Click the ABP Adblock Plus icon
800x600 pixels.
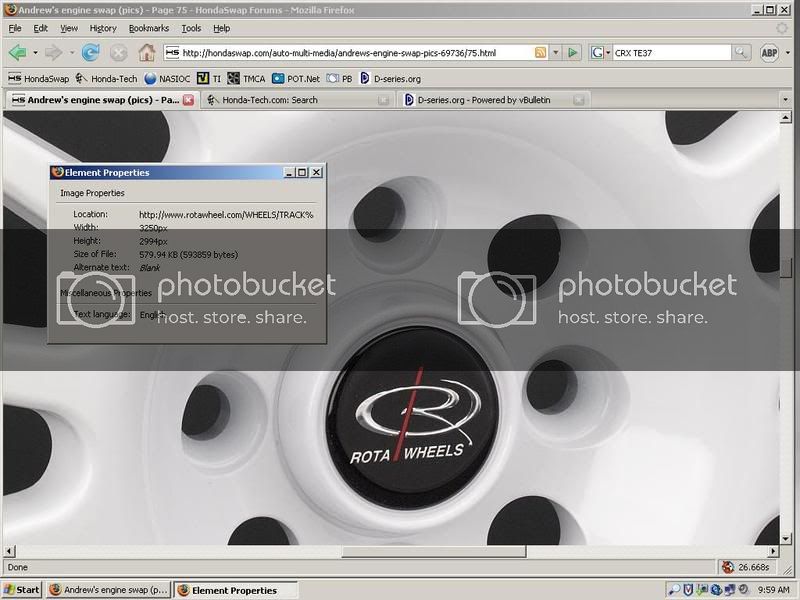(x=769, y=53)
